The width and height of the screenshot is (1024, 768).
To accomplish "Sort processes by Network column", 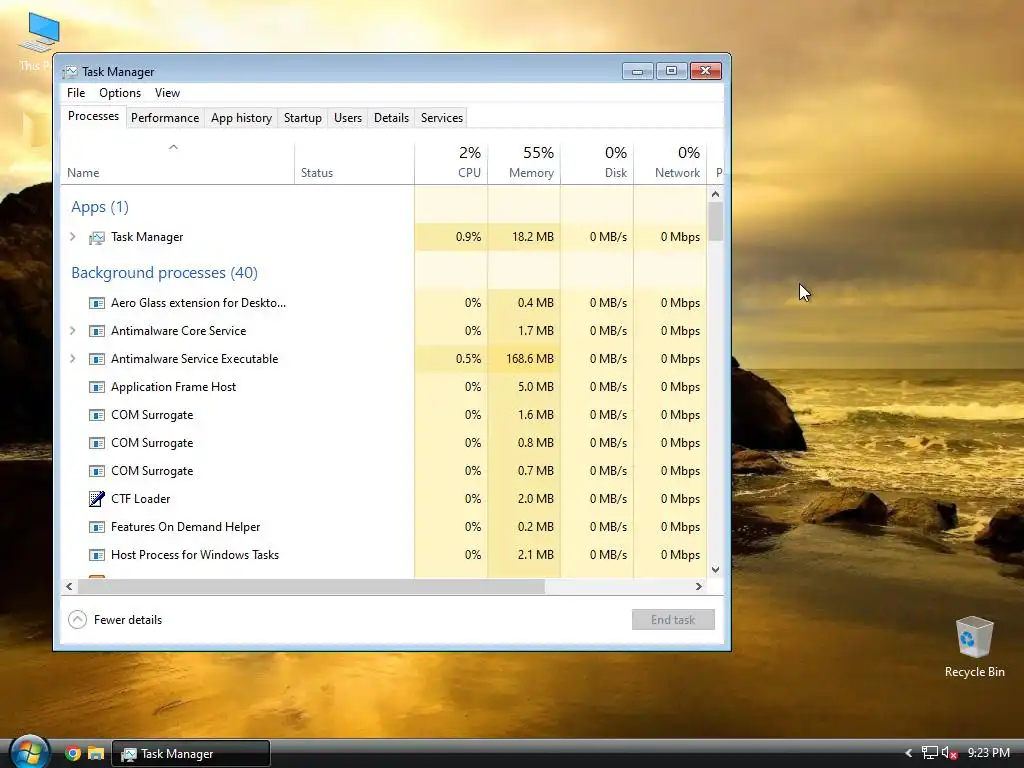I will point(670,163).
